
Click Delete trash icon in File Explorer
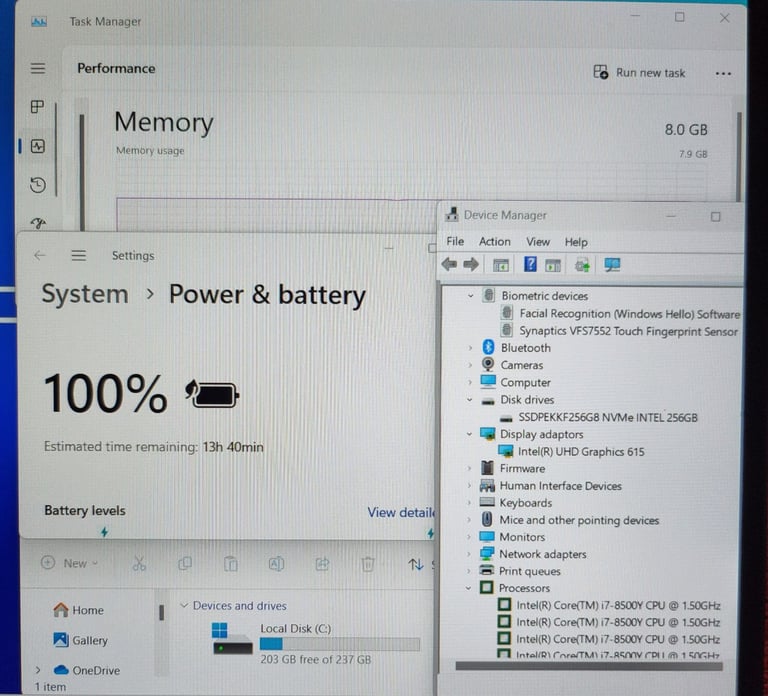point(367,565)
